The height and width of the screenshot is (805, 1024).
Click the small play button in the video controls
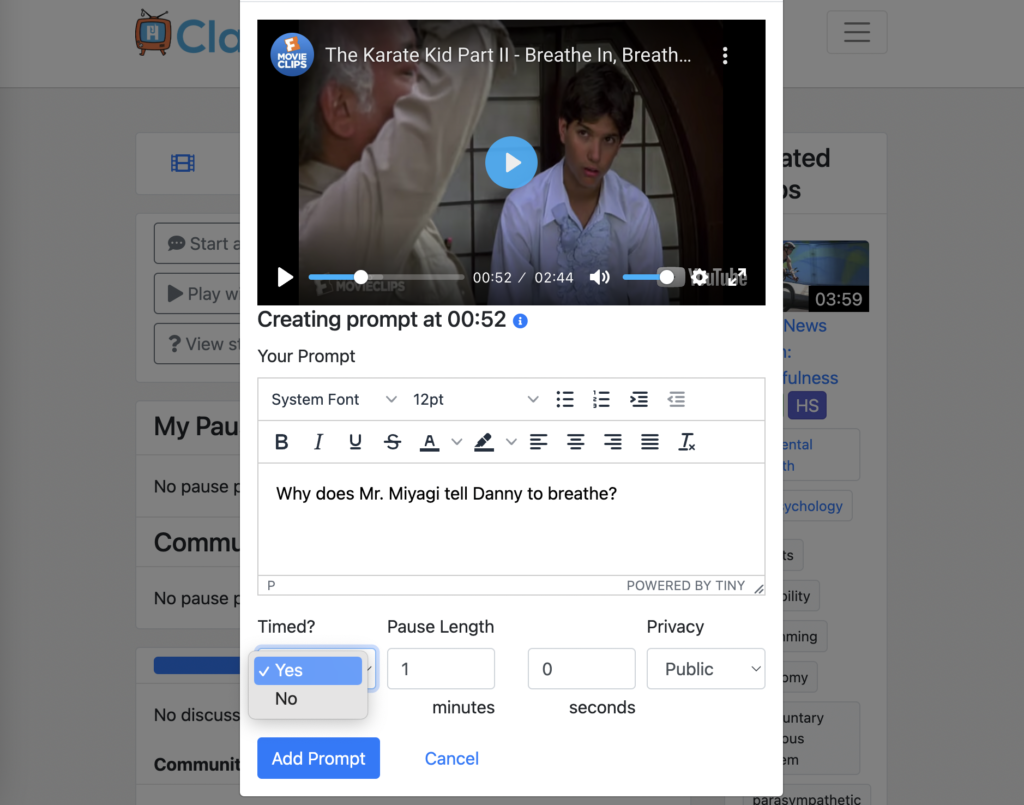click(x=285, y=277)
